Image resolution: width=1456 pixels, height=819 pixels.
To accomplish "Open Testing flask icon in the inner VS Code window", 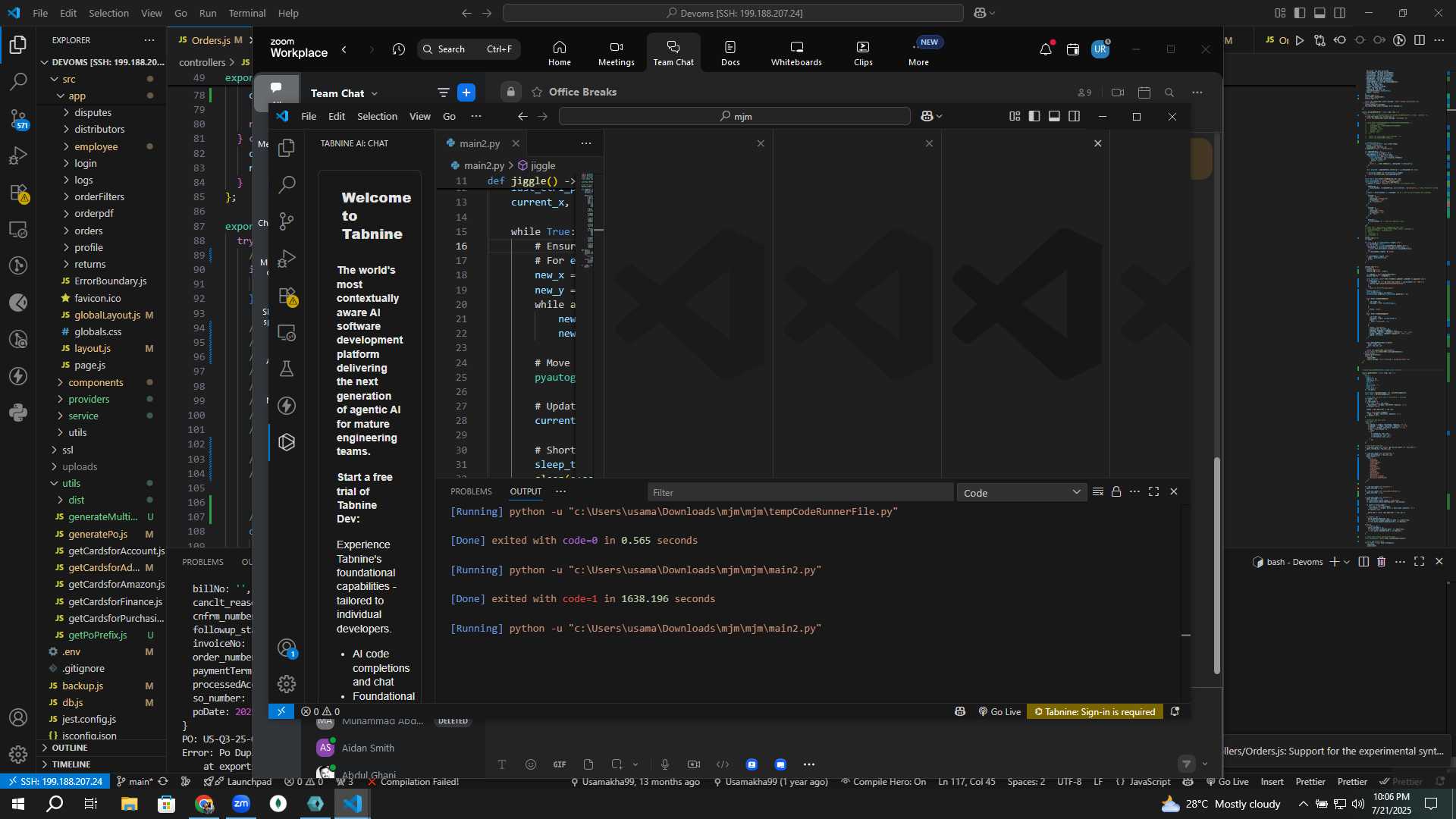I will 287,369.
